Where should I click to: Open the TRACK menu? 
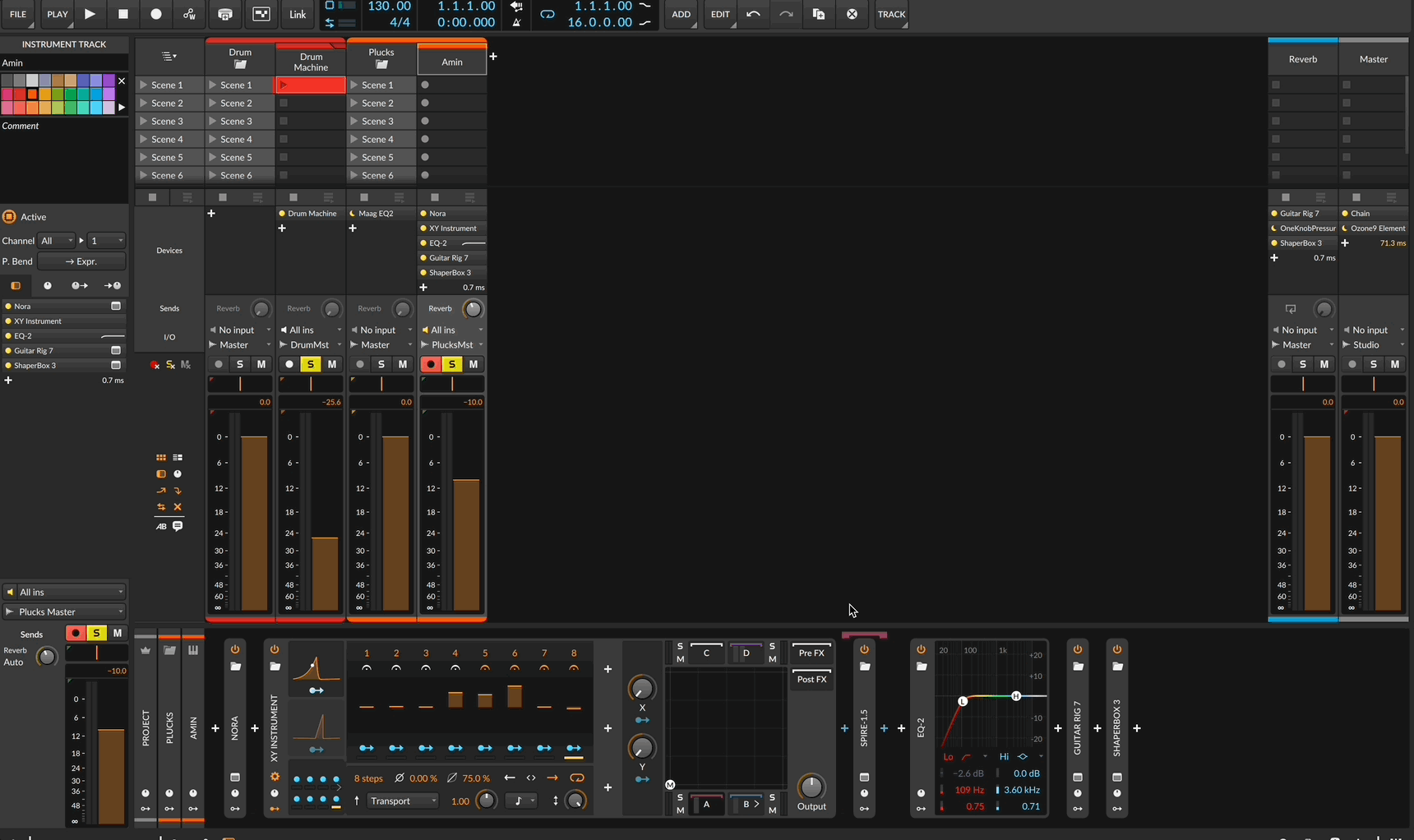coord(891,14)
